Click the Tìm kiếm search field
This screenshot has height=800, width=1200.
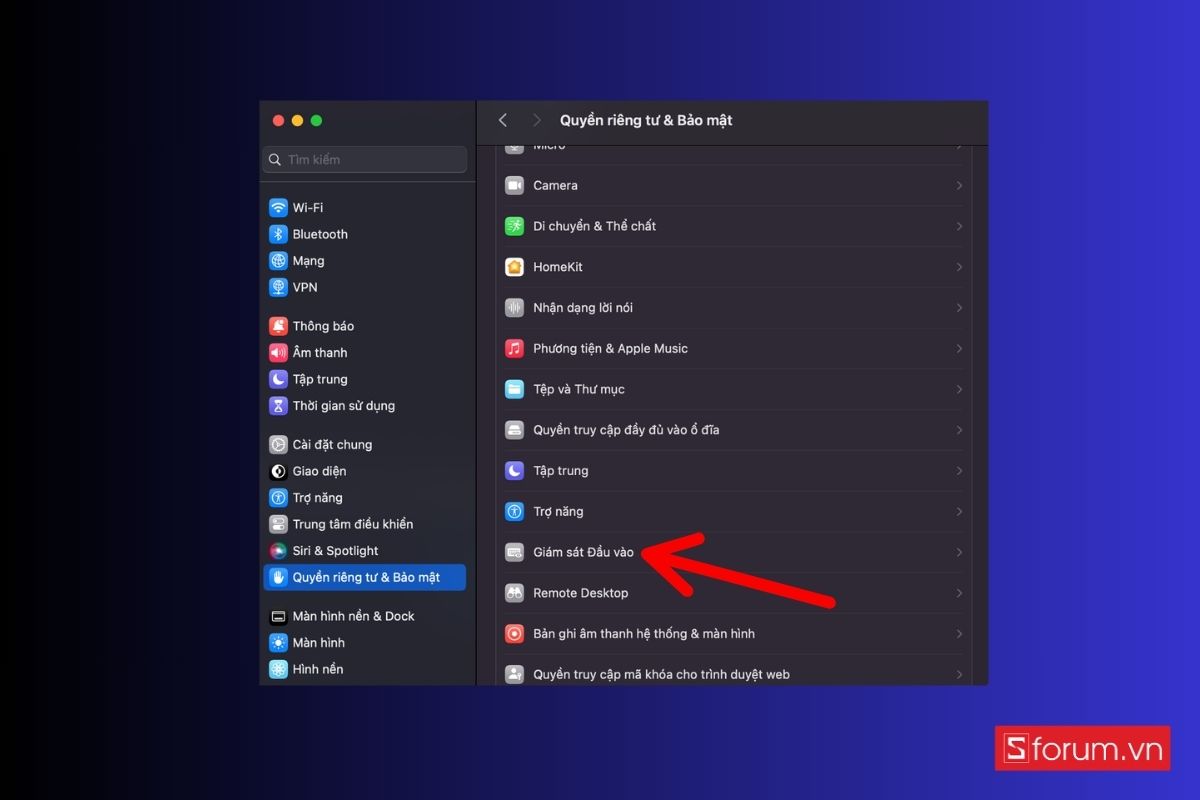[366, 160]
